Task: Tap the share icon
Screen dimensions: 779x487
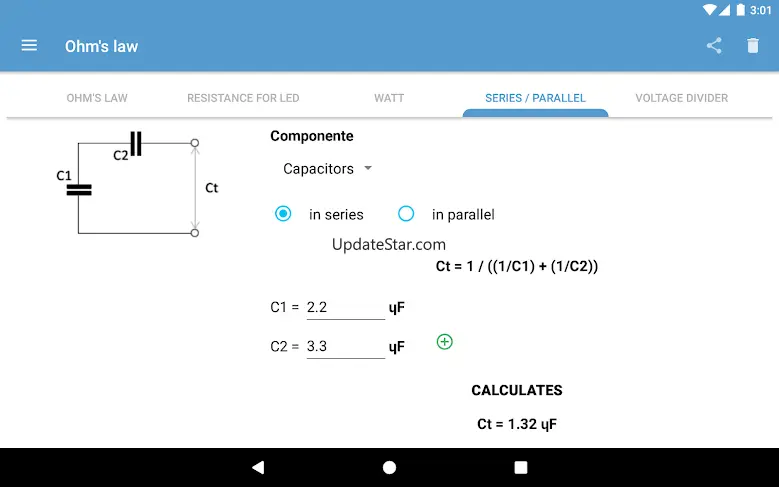Action: [714, 46]
